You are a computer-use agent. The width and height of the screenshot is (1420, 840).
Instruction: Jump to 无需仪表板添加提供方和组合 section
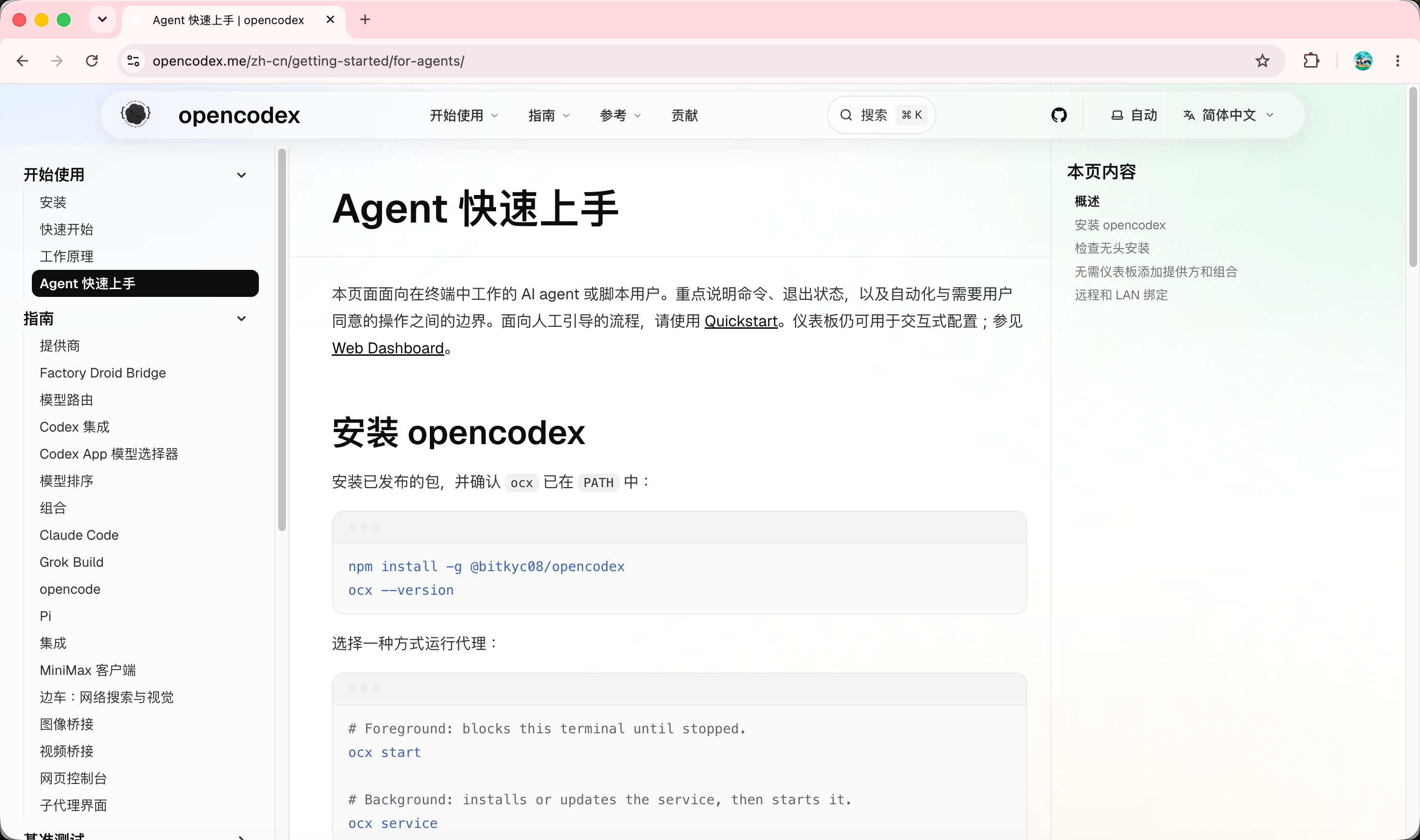tap(1156, 272)
